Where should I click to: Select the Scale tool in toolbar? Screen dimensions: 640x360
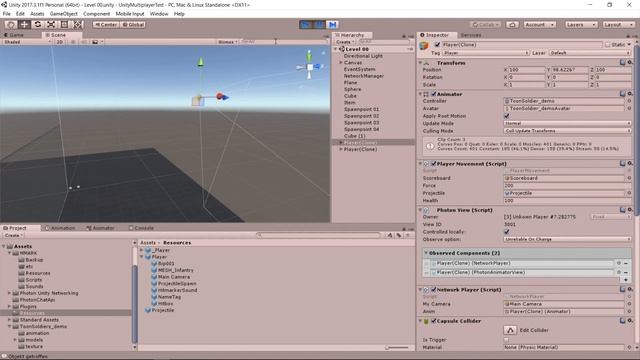tap(51, 24)
